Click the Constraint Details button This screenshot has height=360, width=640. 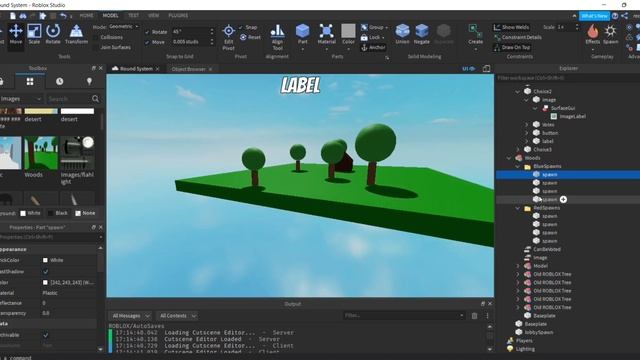518,37
